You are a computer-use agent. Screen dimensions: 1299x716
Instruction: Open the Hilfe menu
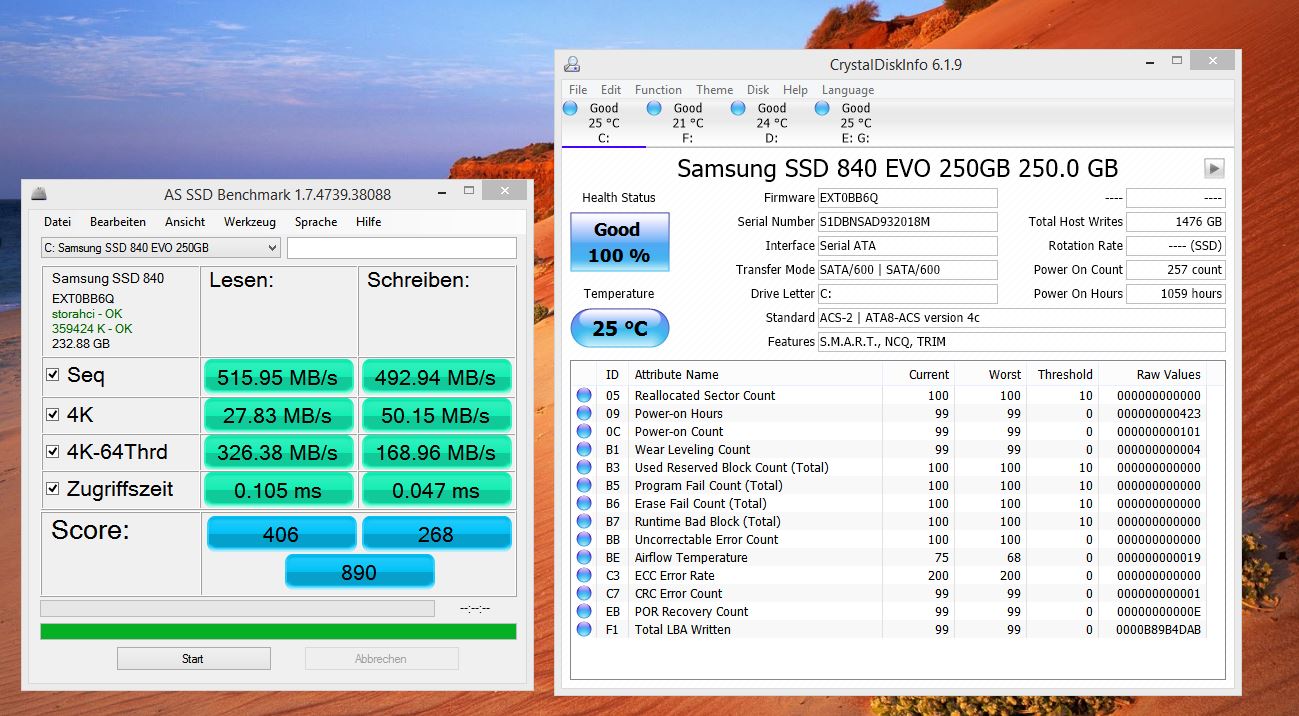[368, 222]
